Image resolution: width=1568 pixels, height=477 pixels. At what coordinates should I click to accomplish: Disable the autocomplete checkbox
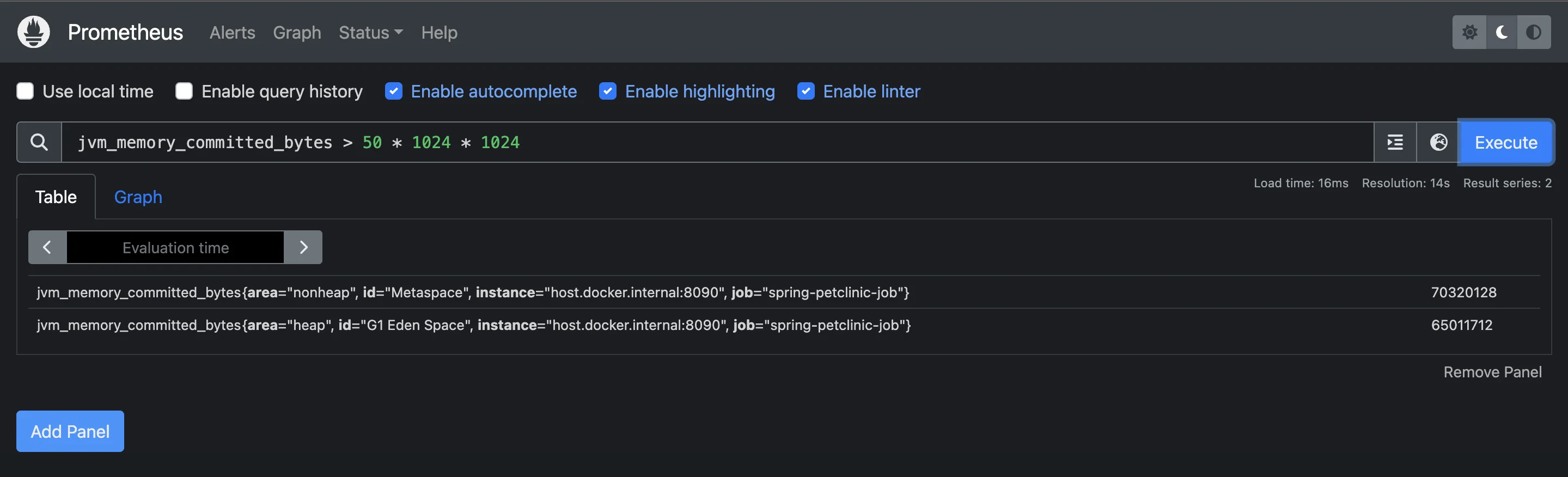point(394,91)
